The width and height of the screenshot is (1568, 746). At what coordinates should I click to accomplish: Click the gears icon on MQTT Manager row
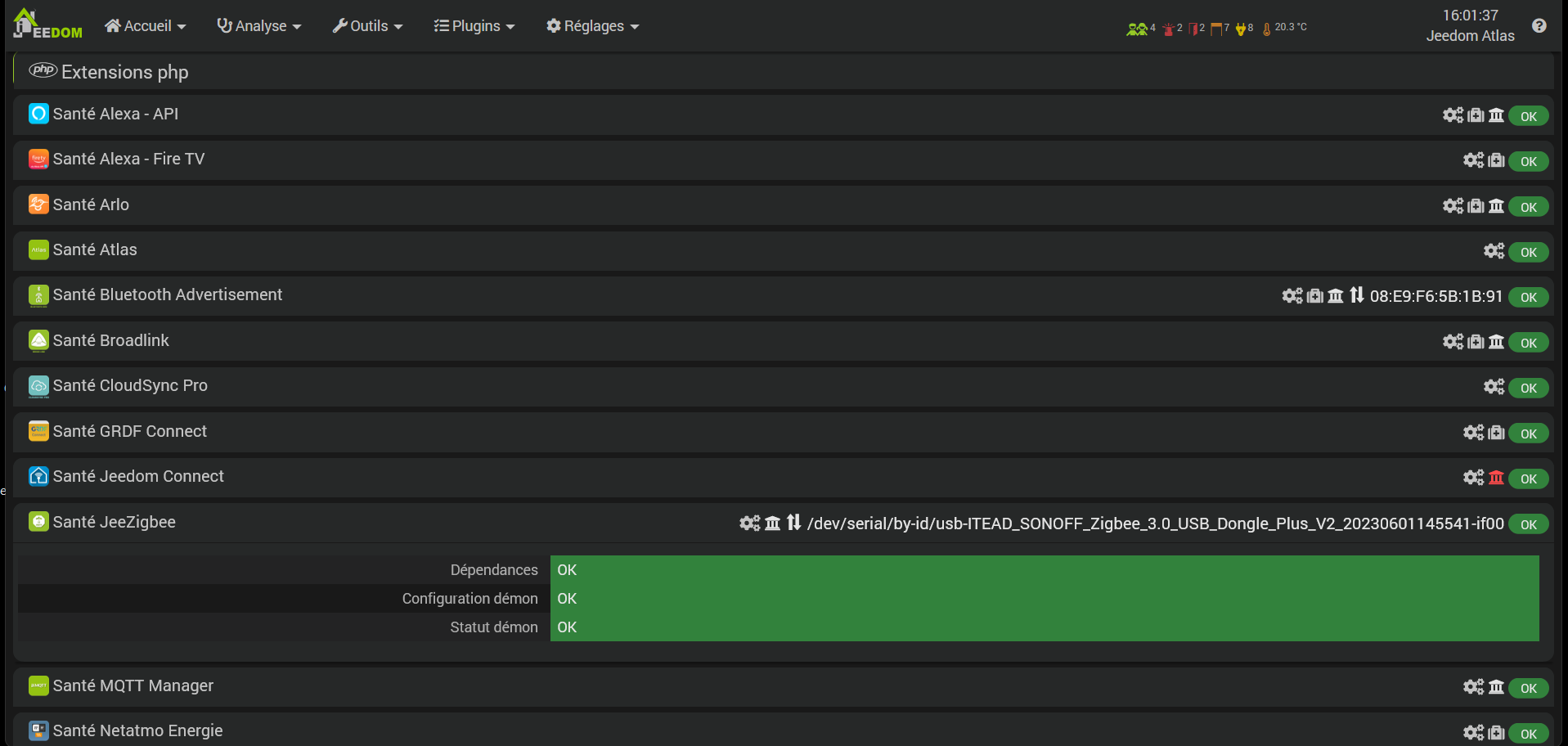(1473, 687)
